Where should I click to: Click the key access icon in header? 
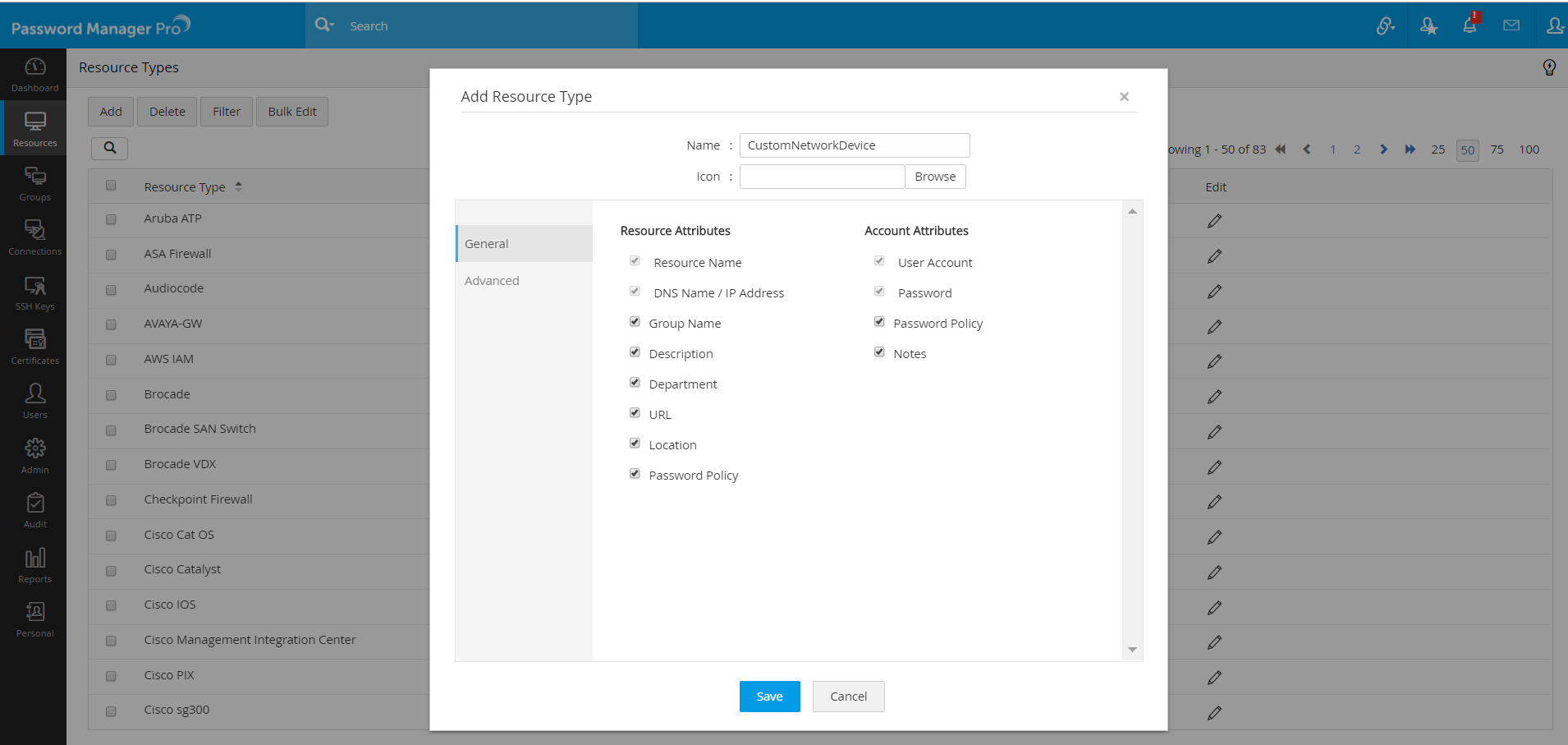click(1386, 26)
